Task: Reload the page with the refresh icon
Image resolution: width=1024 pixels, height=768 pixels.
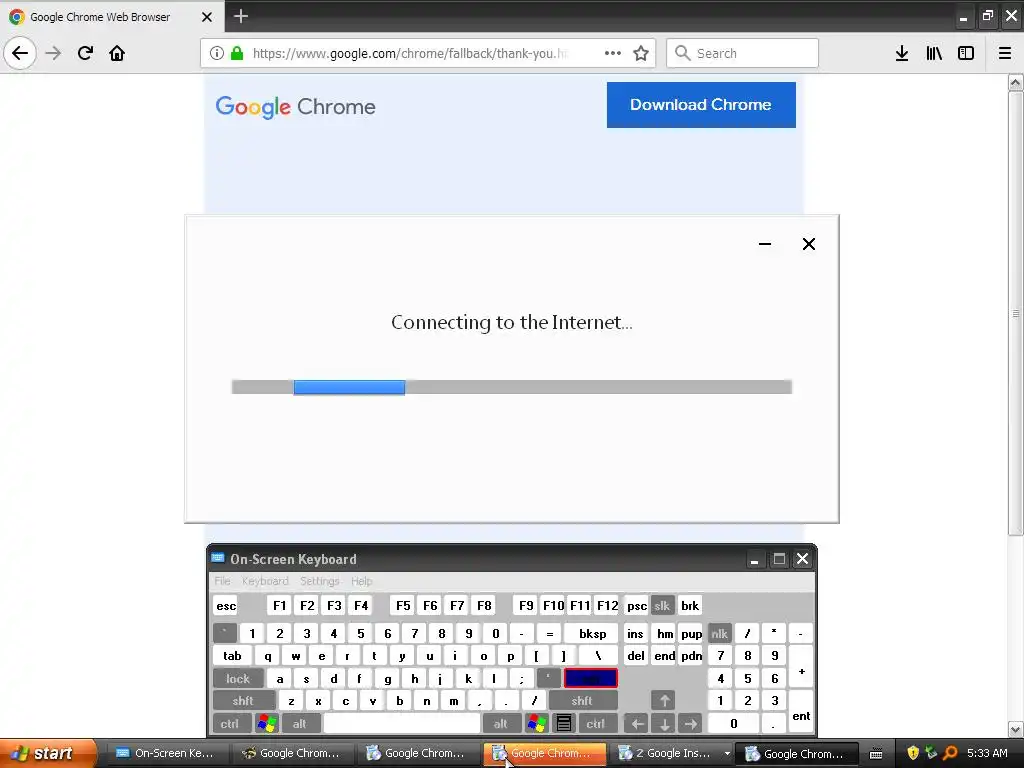Action: (x=85, y=53)
